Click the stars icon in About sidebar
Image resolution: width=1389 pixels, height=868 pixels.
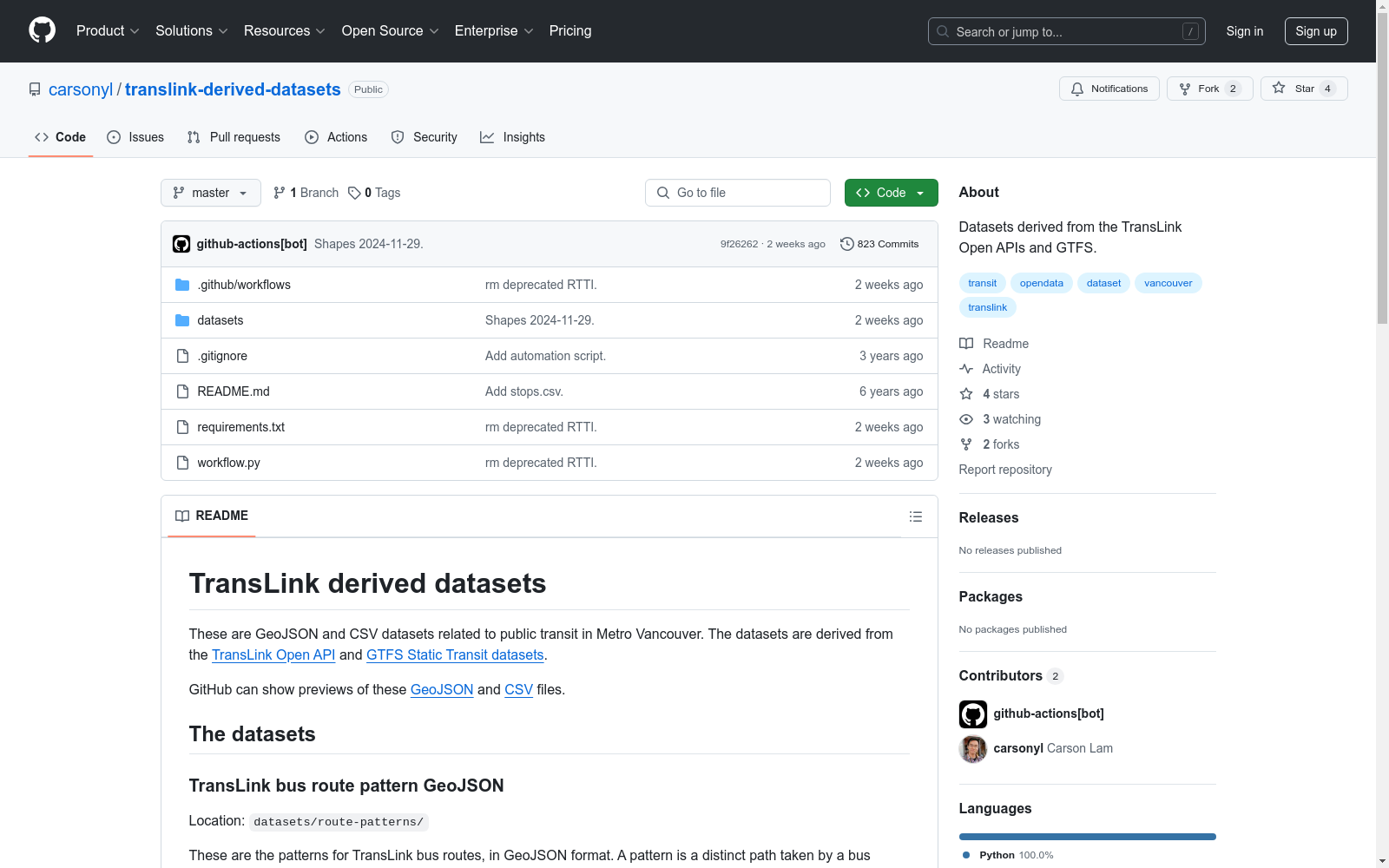(x=966, y=394)
